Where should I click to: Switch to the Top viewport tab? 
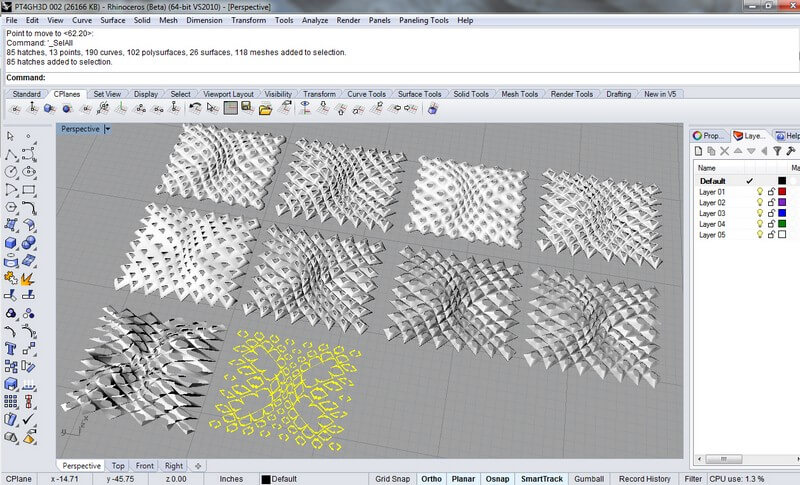pos(118,466)
